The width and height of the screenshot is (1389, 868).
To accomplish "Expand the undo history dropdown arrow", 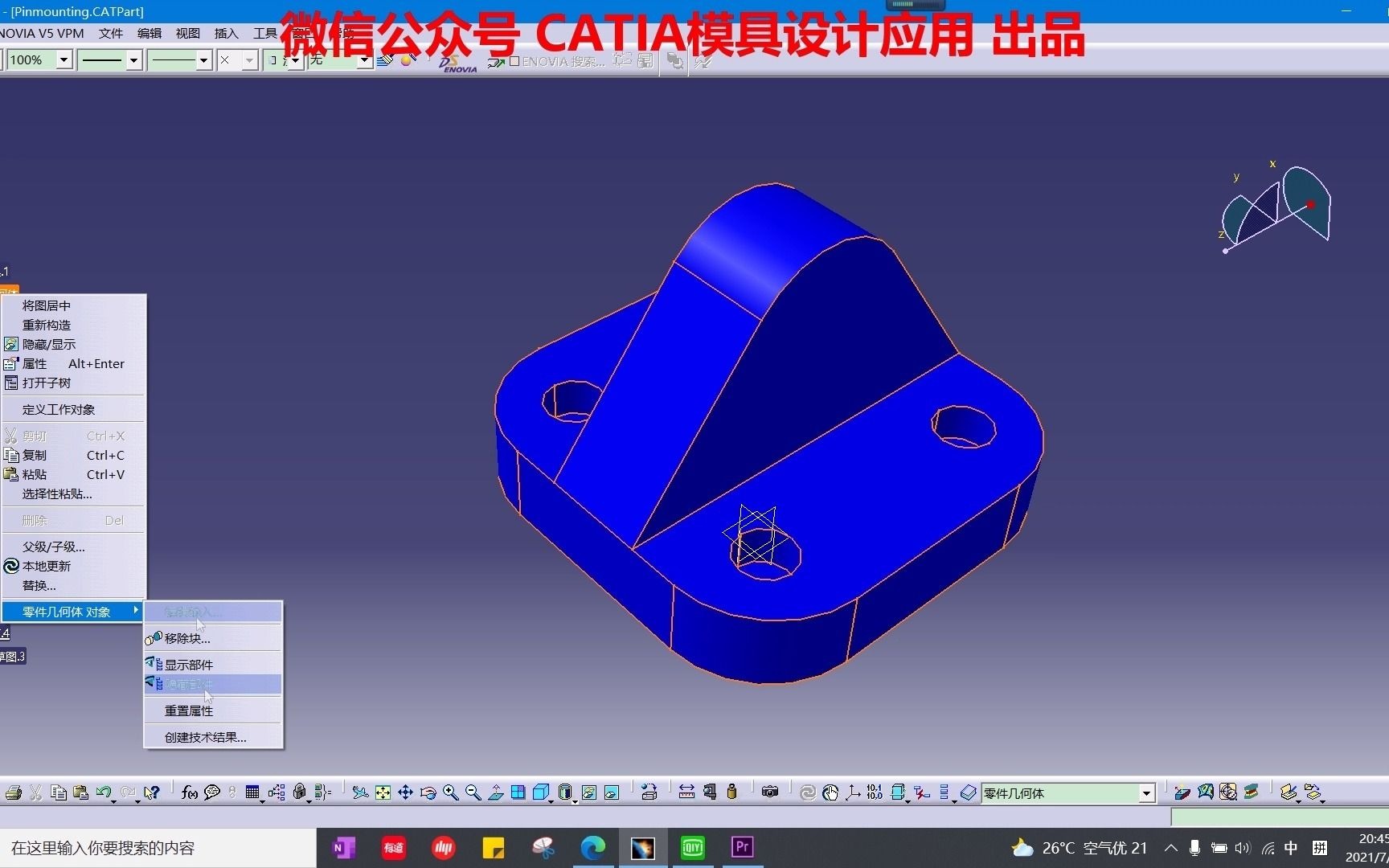I will tap(114, 801).
